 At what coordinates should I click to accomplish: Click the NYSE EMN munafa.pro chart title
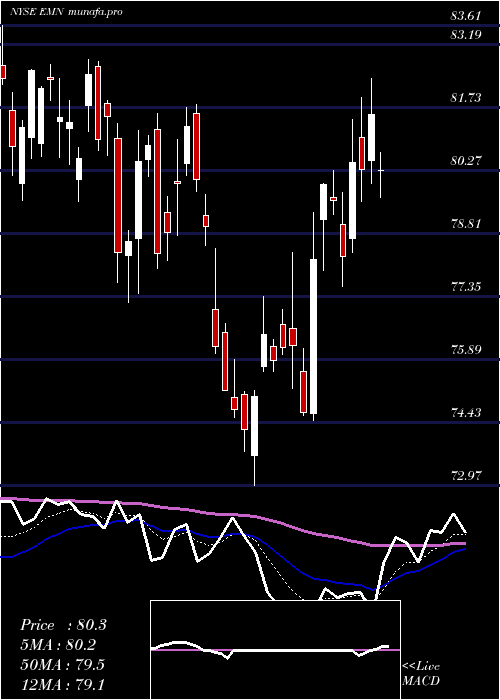67,12
